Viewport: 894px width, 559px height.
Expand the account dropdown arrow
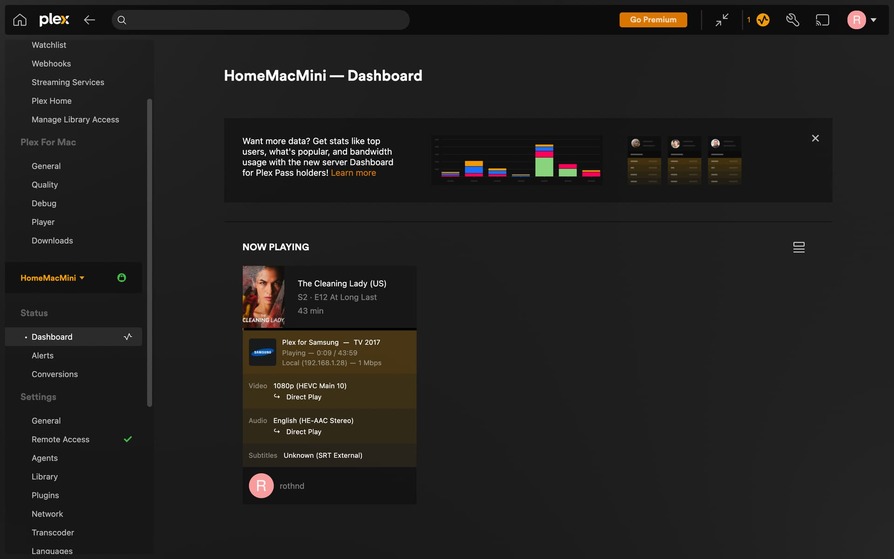click(873, 20)
